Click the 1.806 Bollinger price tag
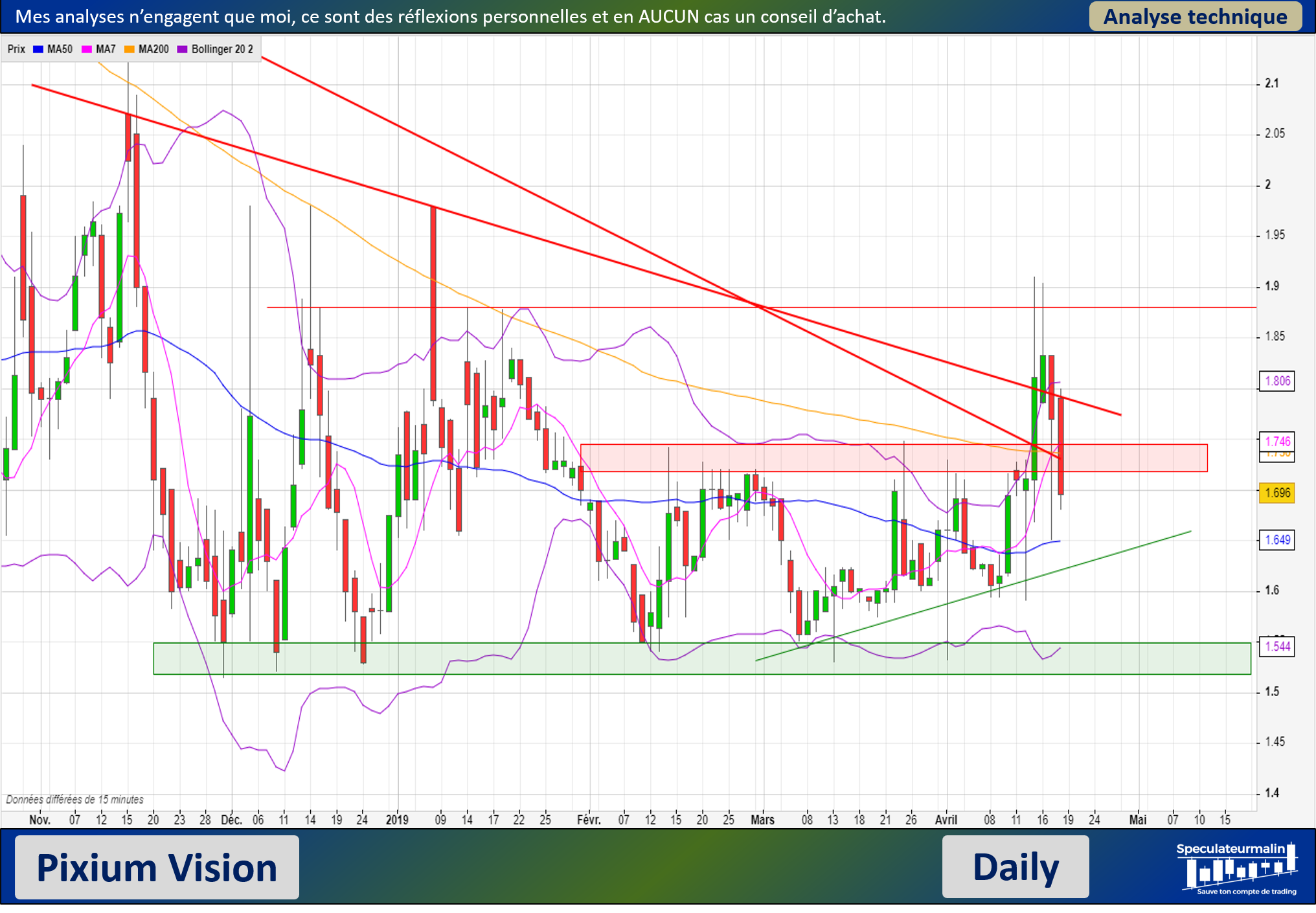 point(1277,381)
